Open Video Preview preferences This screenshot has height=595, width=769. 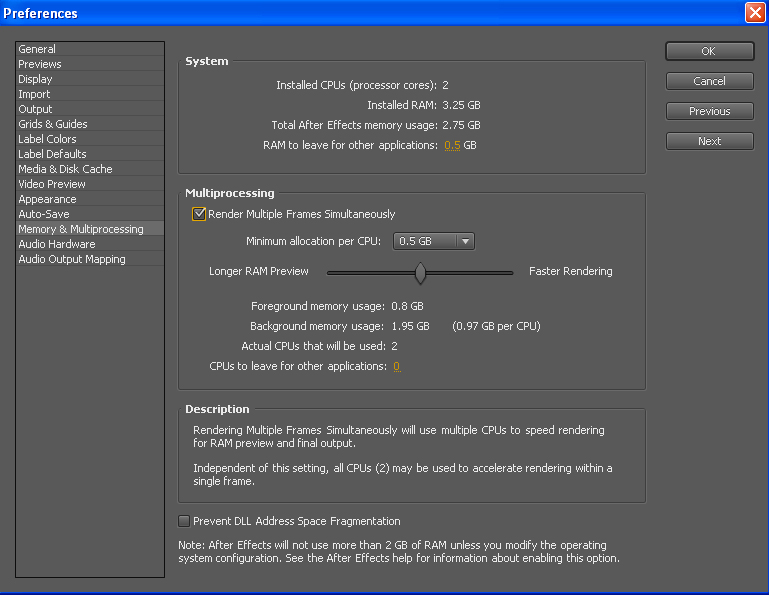(x=90, y=184)
